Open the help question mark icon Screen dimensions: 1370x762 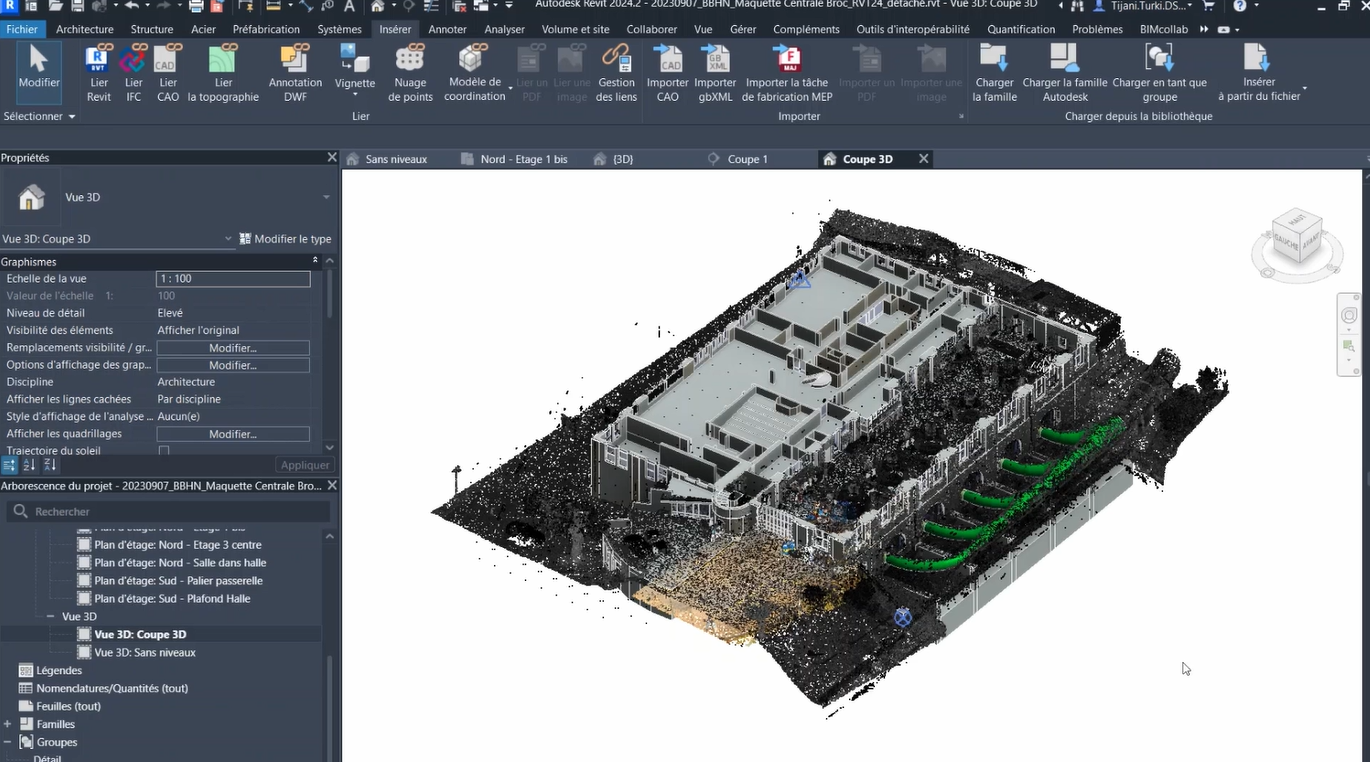point(1240,6)
